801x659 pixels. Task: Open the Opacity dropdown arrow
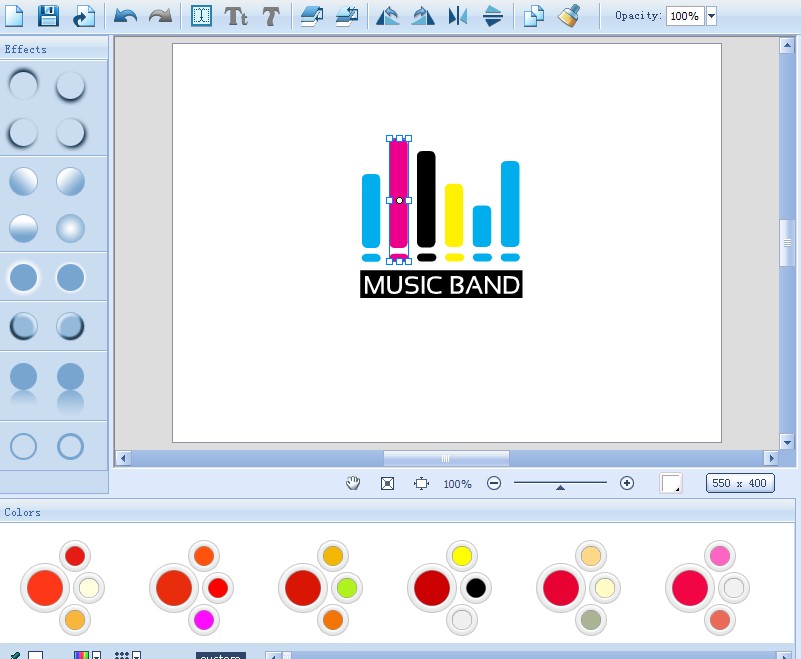[711, 16]
